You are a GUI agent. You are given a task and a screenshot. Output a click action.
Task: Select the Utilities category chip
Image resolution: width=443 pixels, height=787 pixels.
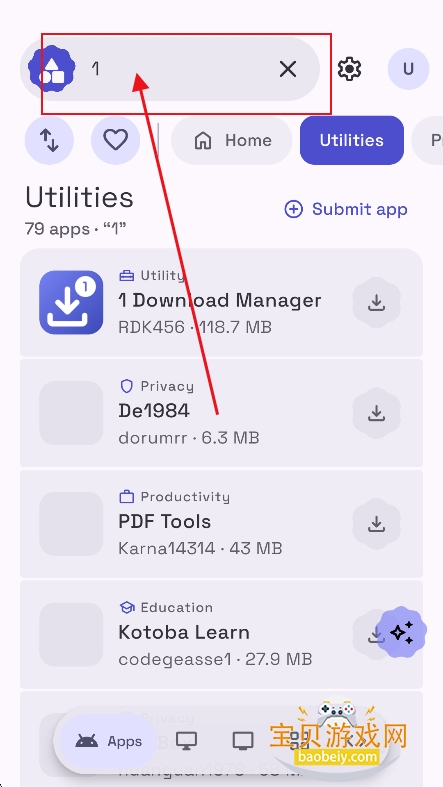pyautogui.click(x=352, y=141)
